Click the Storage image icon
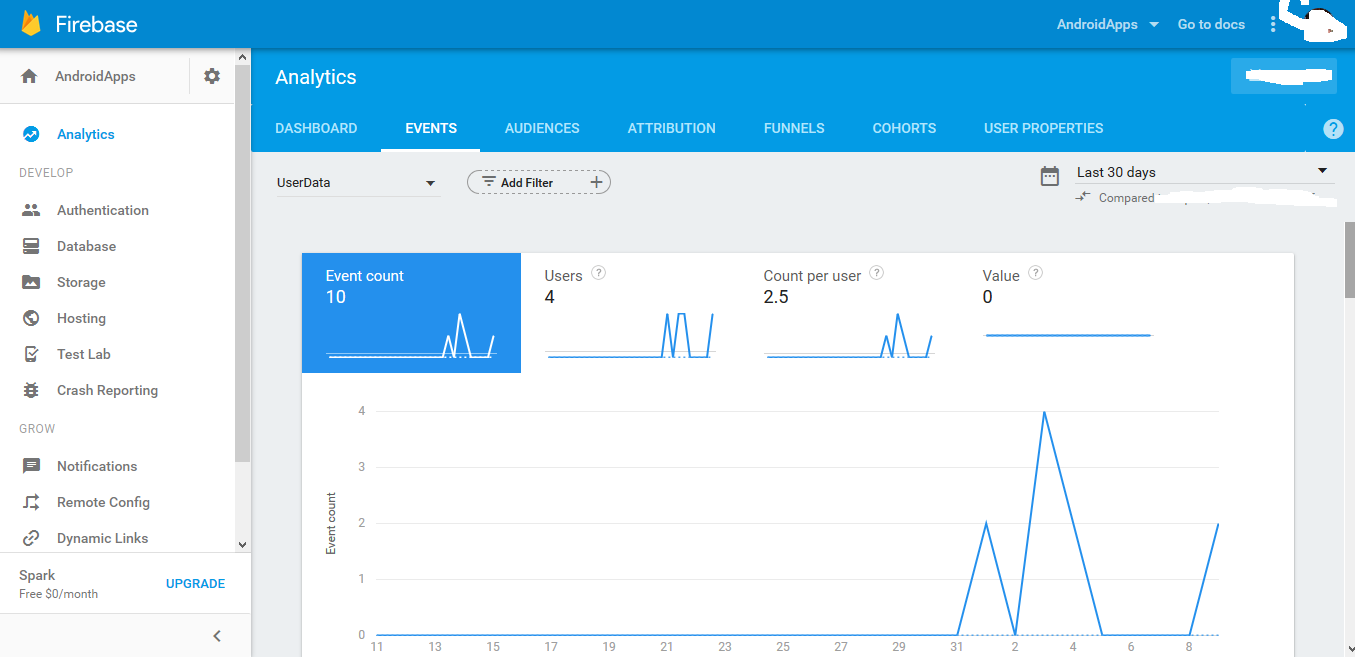 31,282
